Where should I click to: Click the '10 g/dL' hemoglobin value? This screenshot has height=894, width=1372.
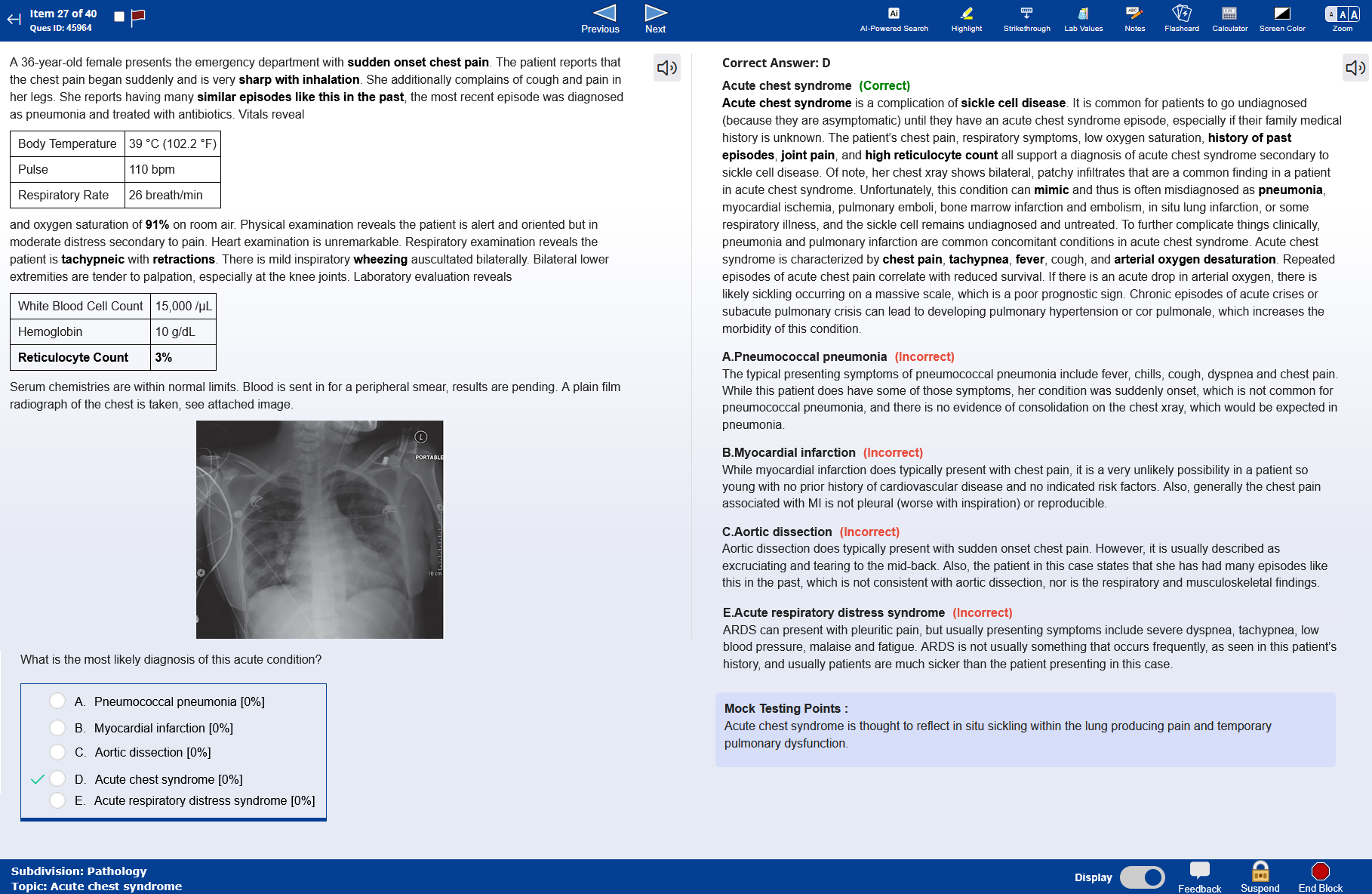pos(183,331)
